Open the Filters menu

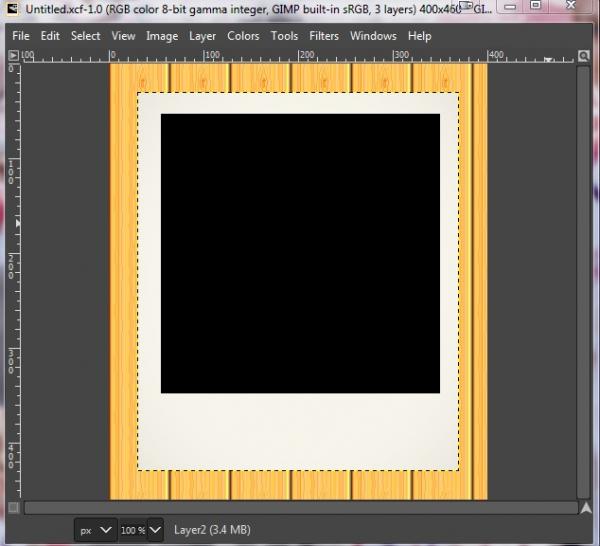pos(324,36)
